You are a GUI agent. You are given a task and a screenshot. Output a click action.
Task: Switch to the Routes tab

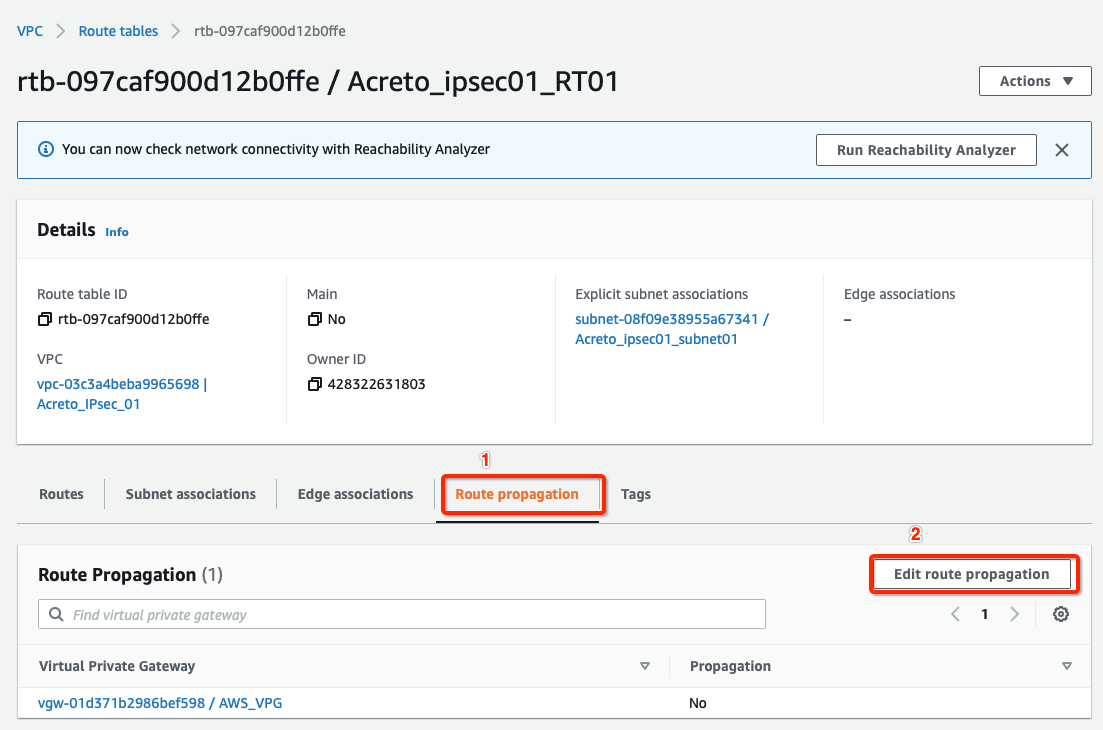coord(61,494)
